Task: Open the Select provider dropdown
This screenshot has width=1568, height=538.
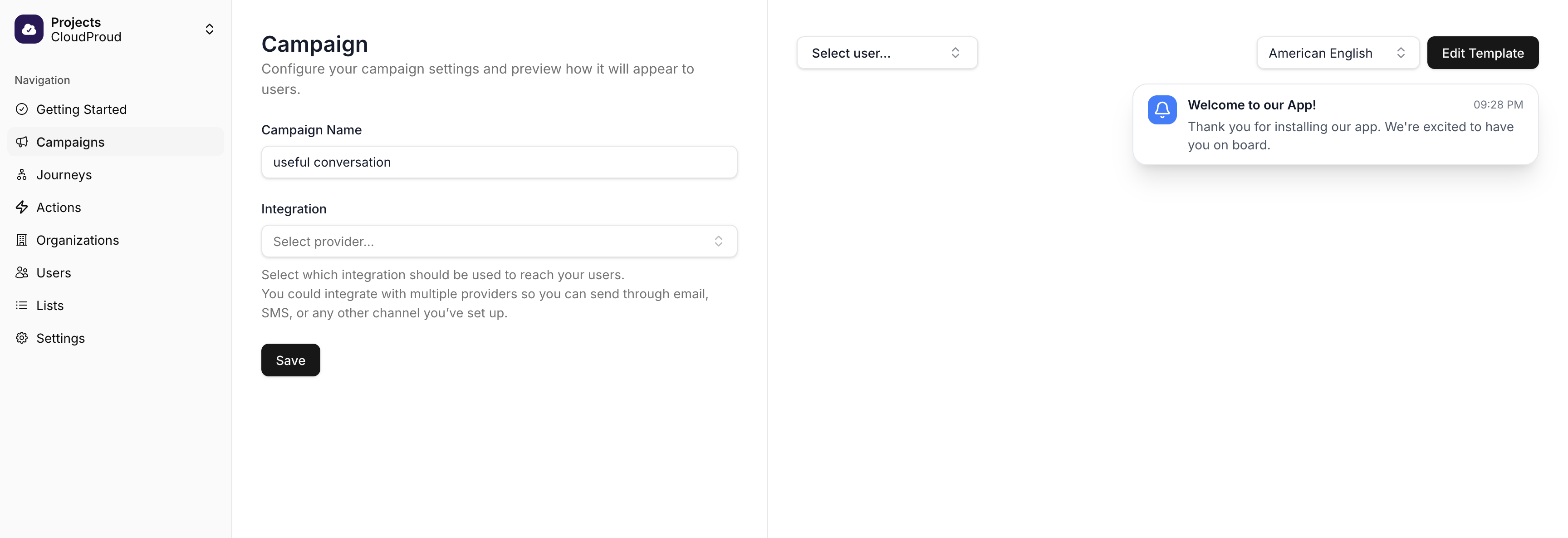Action: coord(499,241)
